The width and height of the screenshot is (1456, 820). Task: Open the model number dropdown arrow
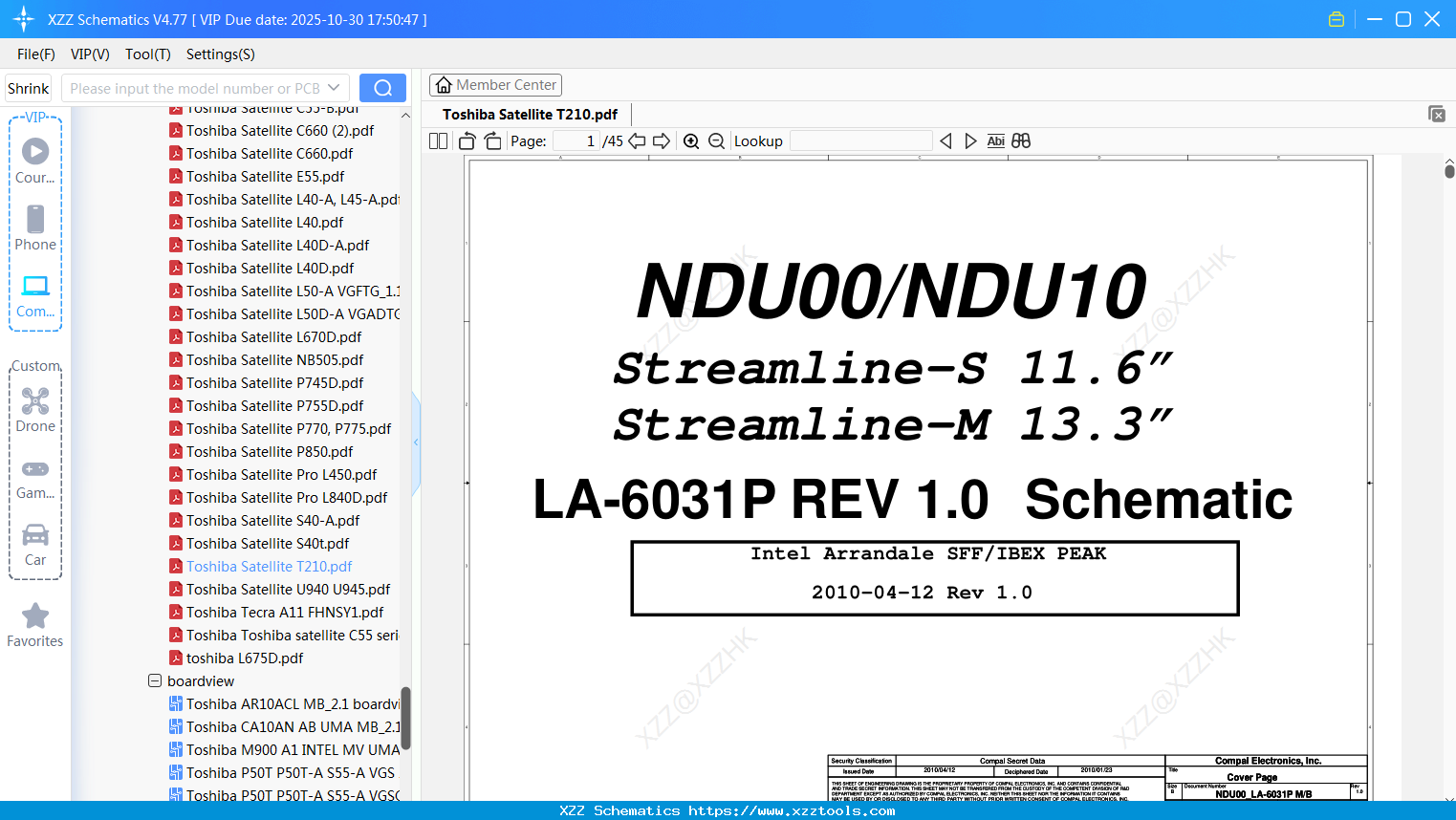pos(334,88)
